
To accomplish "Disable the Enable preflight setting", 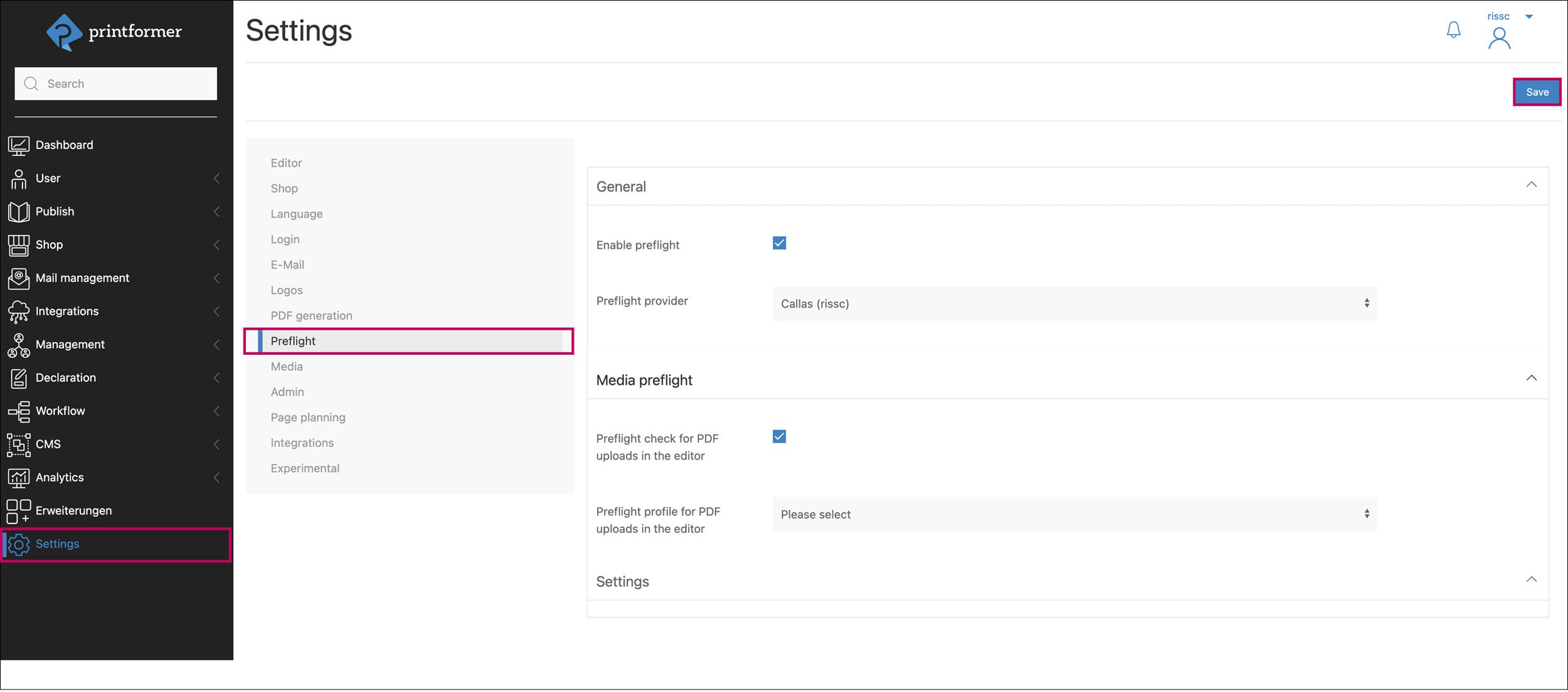I will click(x=778, y=243).
